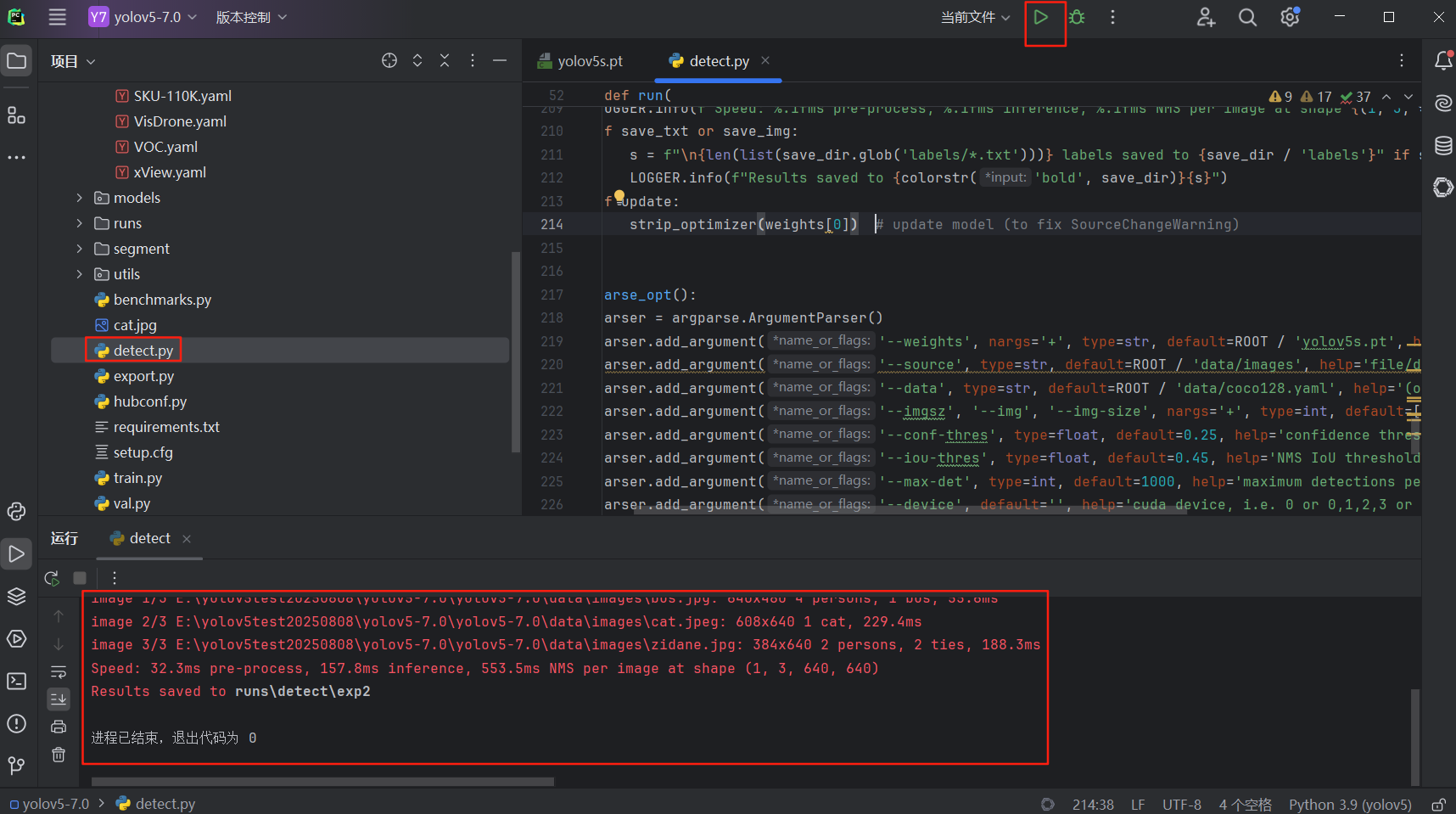Click the 4 个空格 indent widget
This screenshot has height=814, width=1456.
click(x=1246, y=804)
